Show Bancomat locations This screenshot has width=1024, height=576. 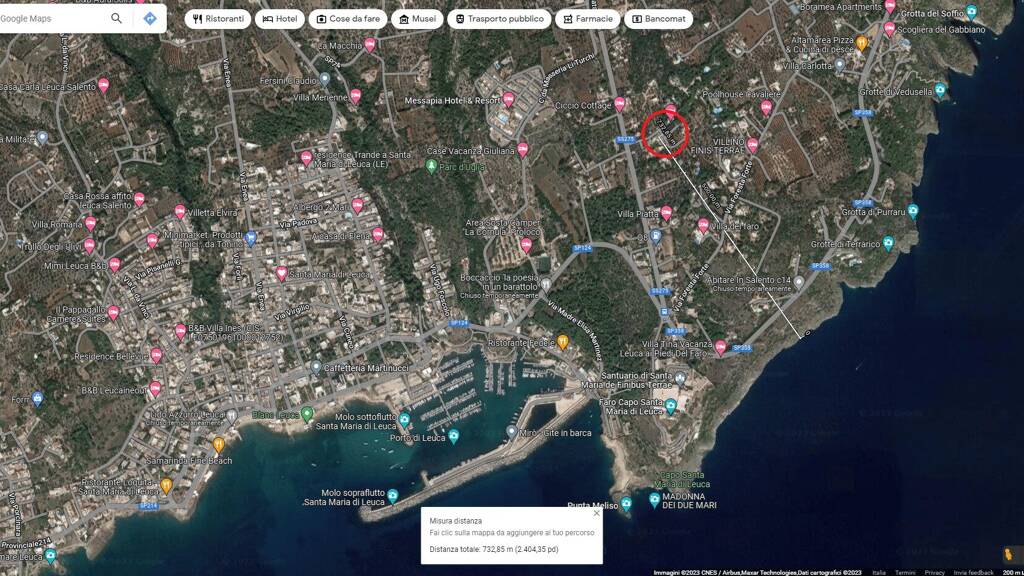pos(658,19)
